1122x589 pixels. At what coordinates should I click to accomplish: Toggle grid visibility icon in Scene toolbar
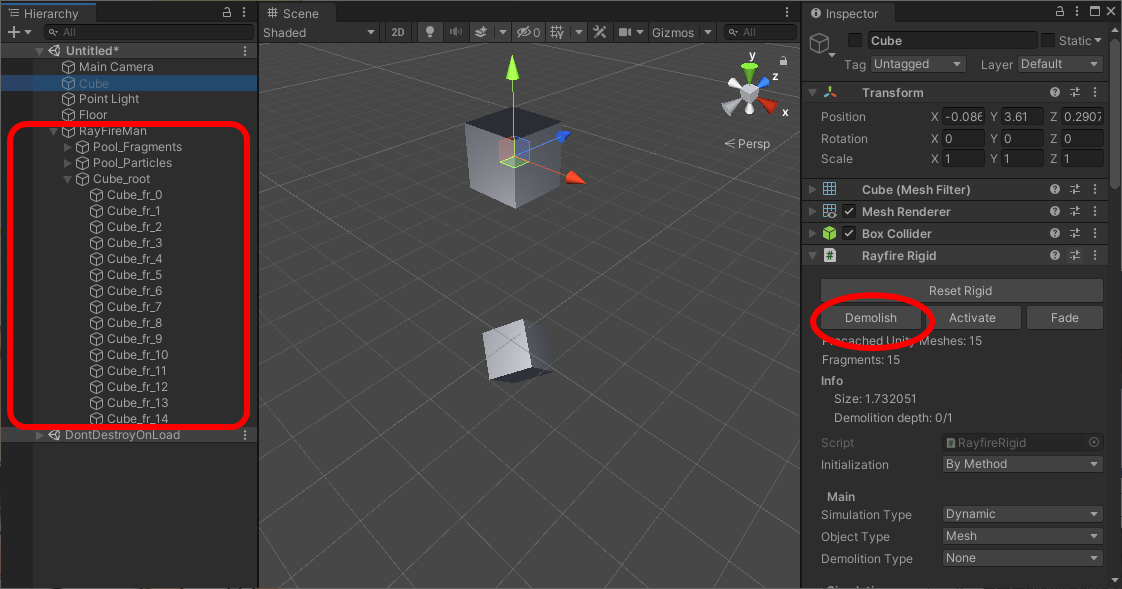557,32
